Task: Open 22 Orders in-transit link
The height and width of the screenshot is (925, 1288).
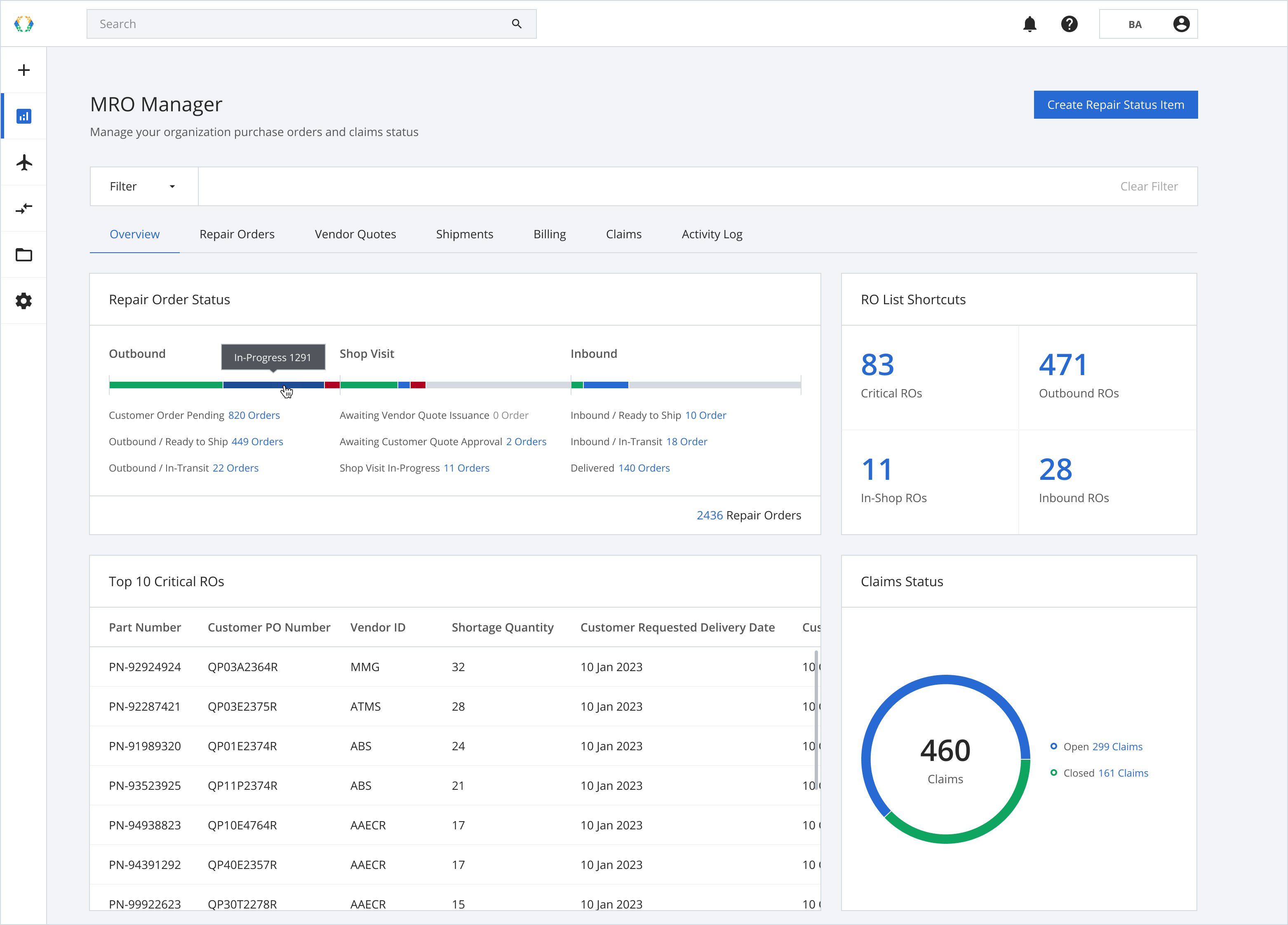Action: 236,468
